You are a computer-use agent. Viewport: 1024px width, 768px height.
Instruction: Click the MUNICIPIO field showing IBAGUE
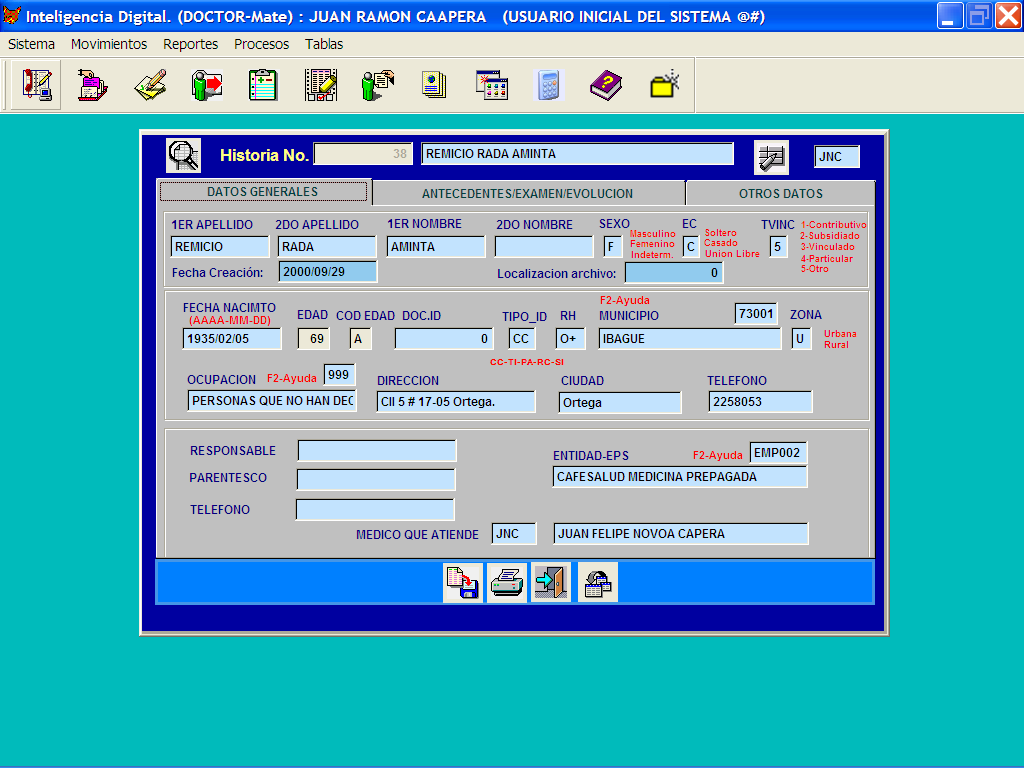point(690,339)
